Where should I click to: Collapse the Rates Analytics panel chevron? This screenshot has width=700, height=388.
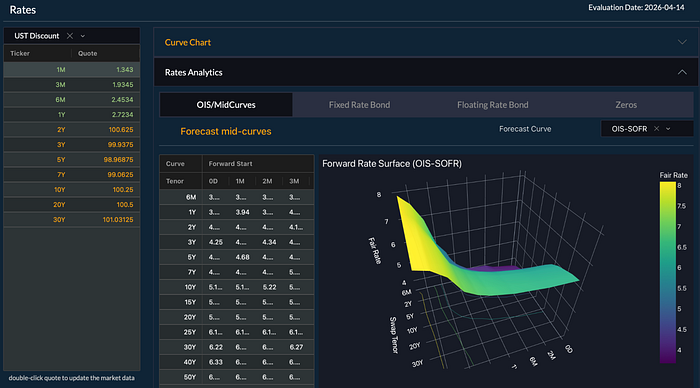click(682, 72)
